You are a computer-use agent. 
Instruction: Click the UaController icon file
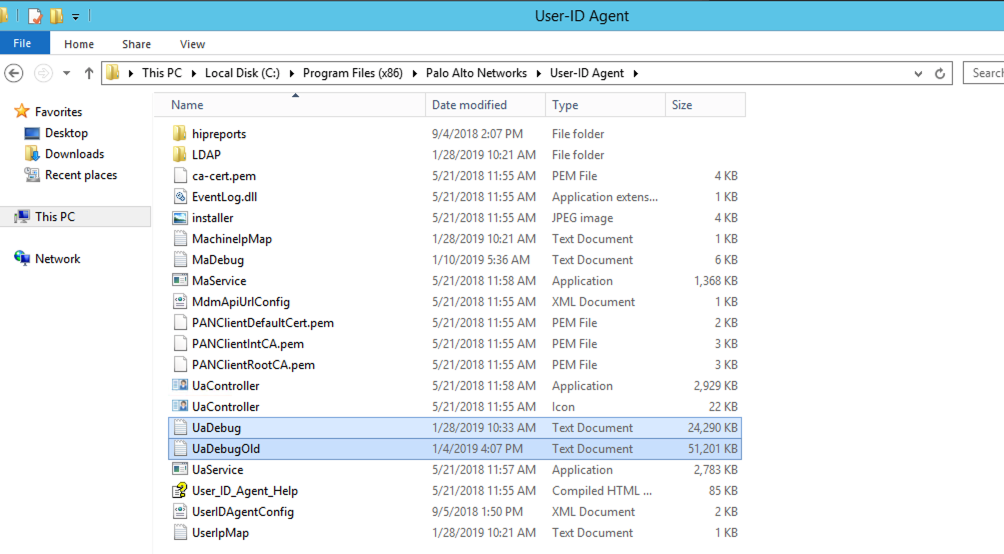(180, 407)
